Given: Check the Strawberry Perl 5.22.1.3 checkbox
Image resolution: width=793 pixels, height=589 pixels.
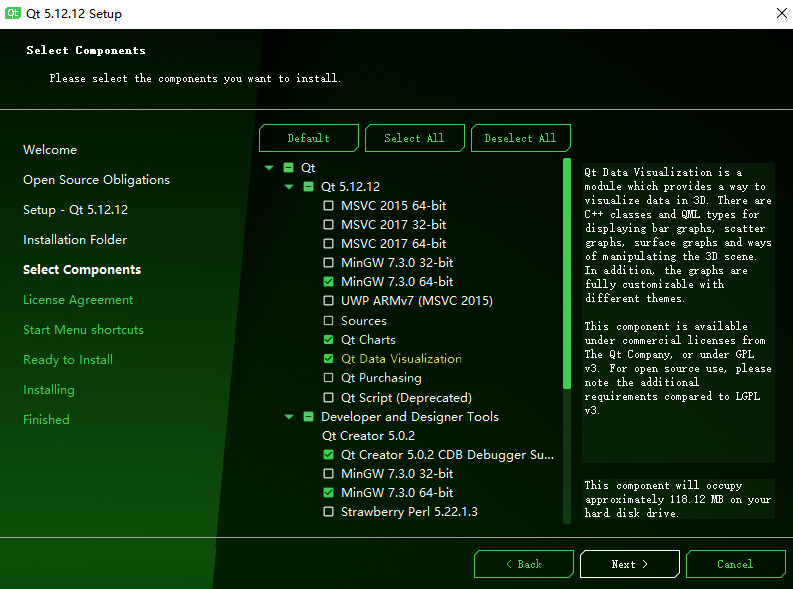Looking at the screenshot, I should 328,512.
